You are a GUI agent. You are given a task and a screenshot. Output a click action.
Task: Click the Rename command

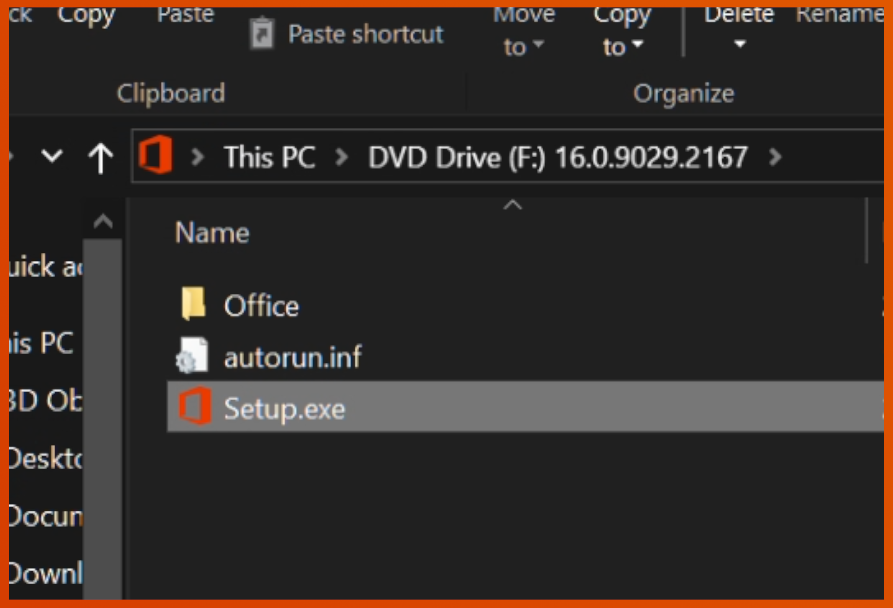pyautogui.click(x=840, y=13)
